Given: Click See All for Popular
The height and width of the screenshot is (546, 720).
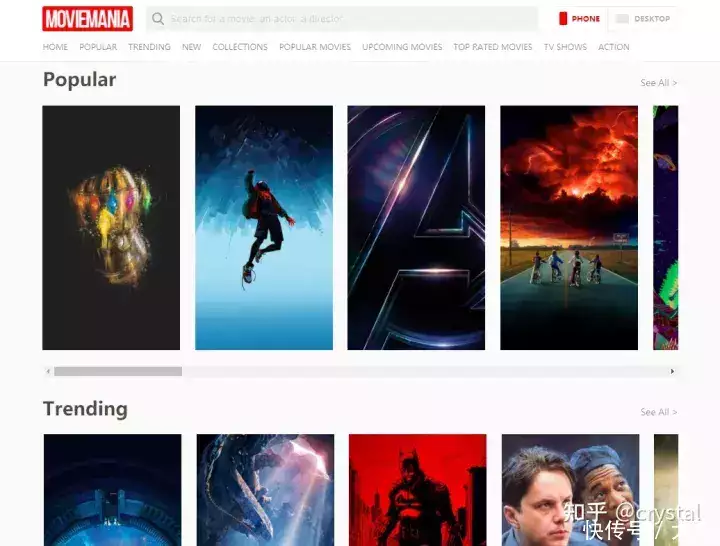Looking at the screenshot, I should (658, 83).
